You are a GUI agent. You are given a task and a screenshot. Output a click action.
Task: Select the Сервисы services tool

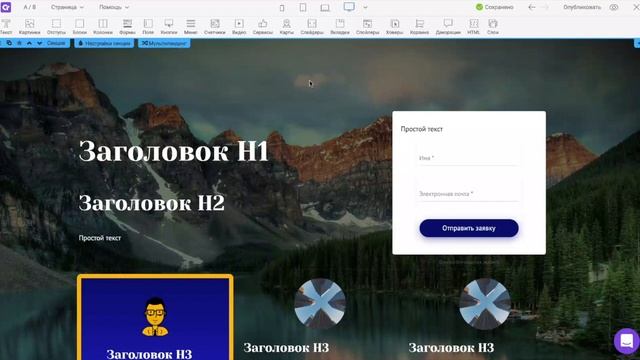pos(262,27)
